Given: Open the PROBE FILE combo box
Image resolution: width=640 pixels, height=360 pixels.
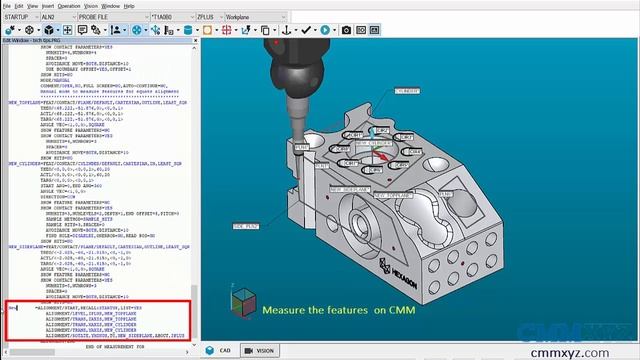Looking at the screenshot, I should click(113, 17).
